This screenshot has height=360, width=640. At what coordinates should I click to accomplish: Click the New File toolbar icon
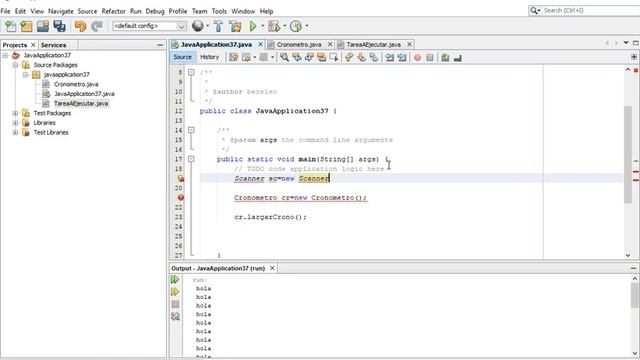point(11,26)
